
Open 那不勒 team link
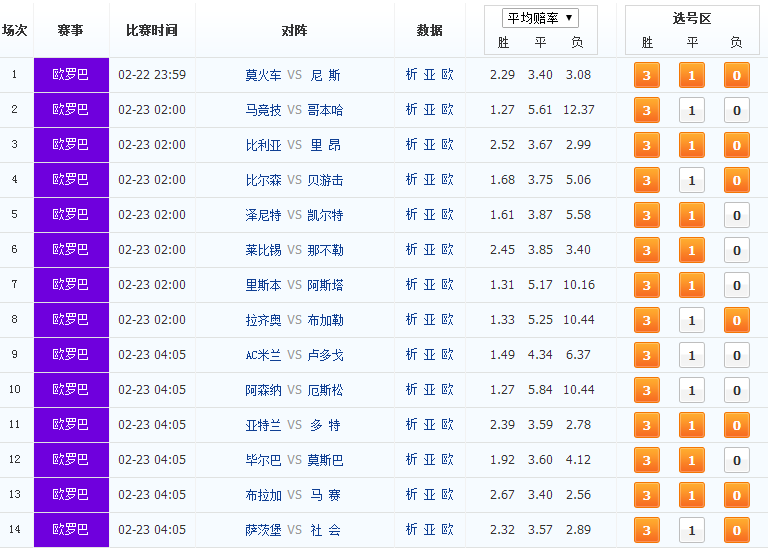[325, 250]
